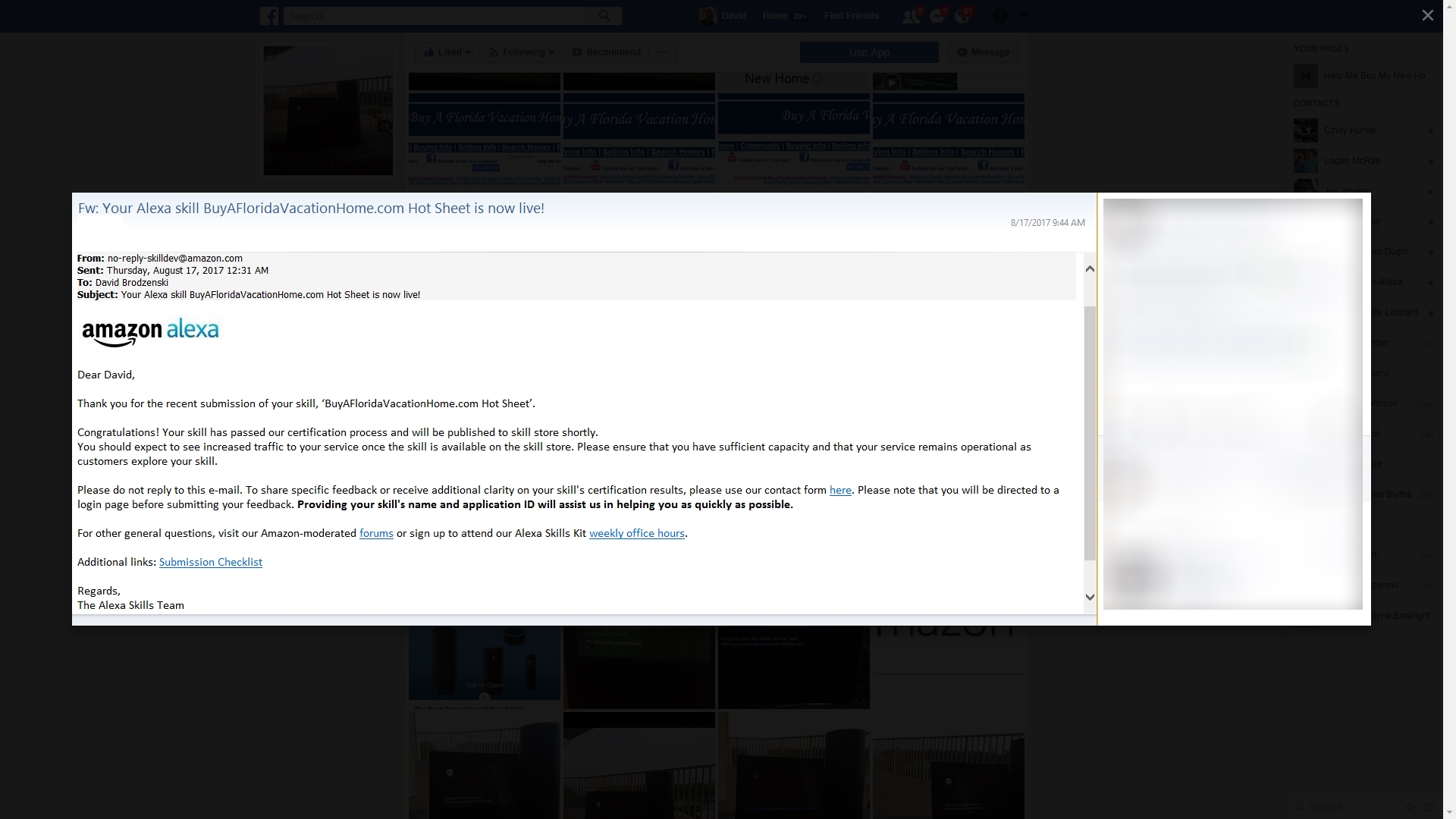
Task: Expand the account menu arrow
Action: click(x=1023, y=16)
